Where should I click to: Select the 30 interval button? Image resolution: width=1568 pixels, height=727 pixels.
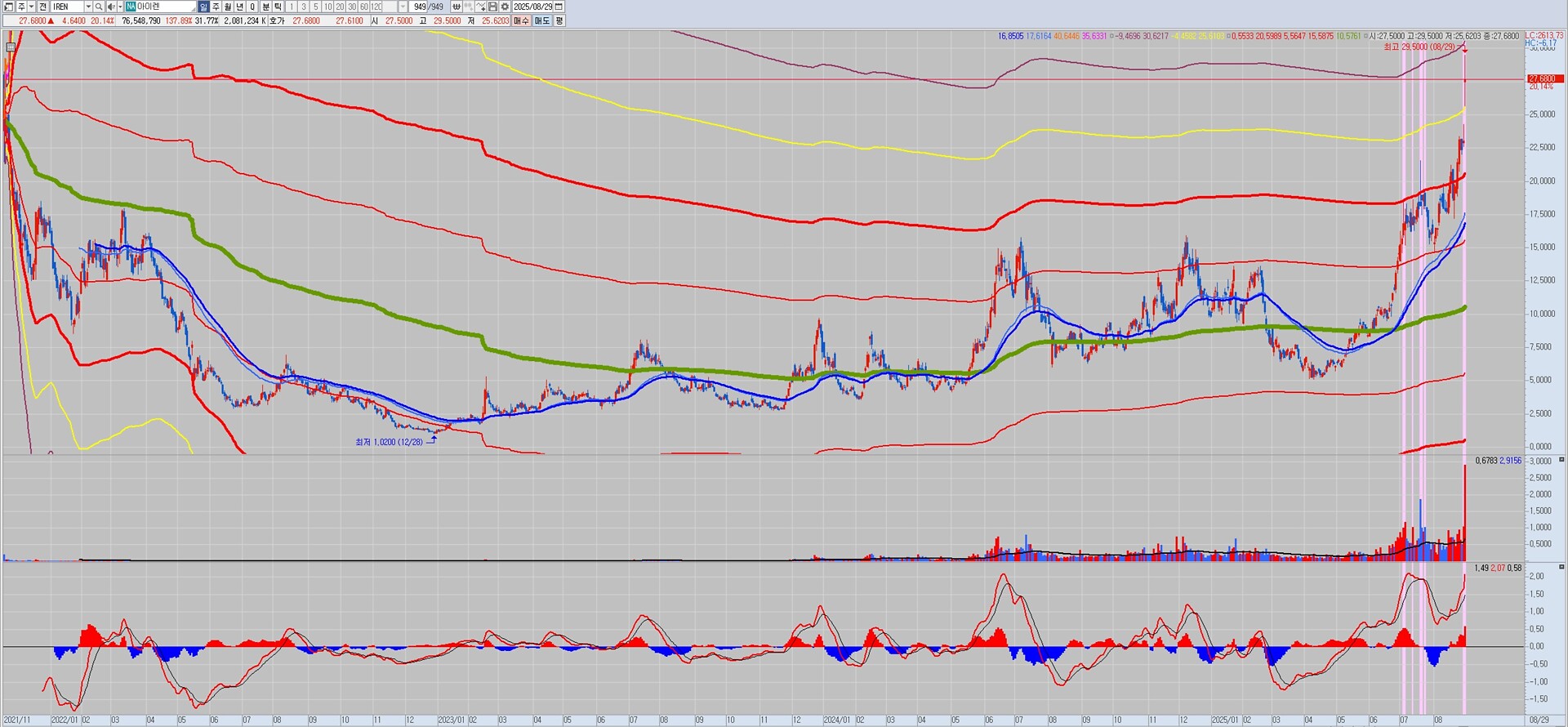click(x=352, y=7)
